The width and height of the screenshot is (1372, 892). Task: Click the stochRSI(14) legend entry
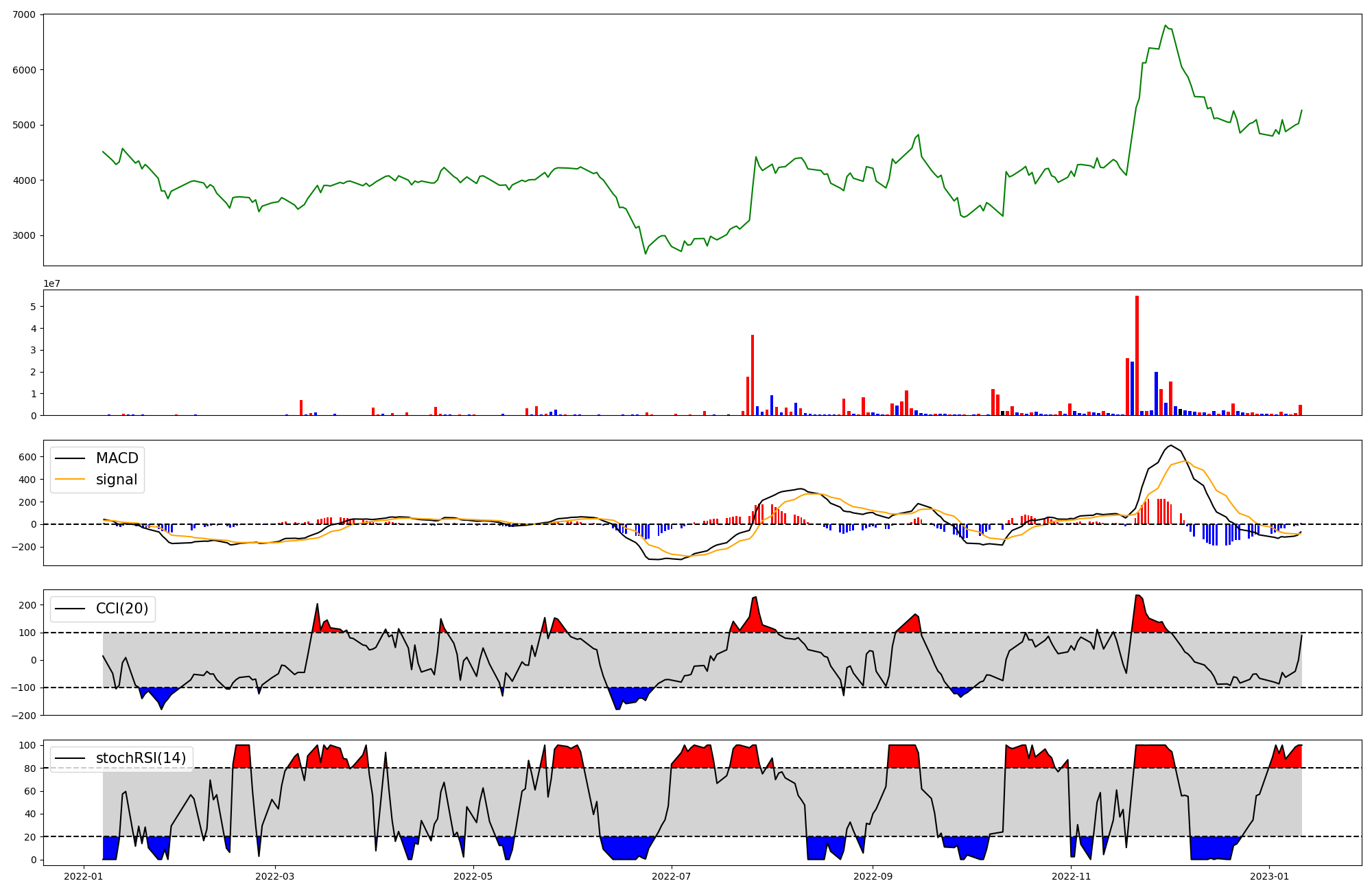pos(141,758)
